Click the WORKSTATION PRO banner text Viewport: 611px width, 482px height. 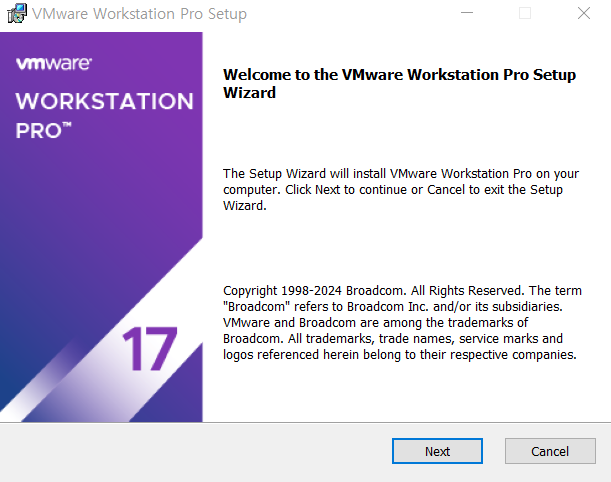point(104,115)
